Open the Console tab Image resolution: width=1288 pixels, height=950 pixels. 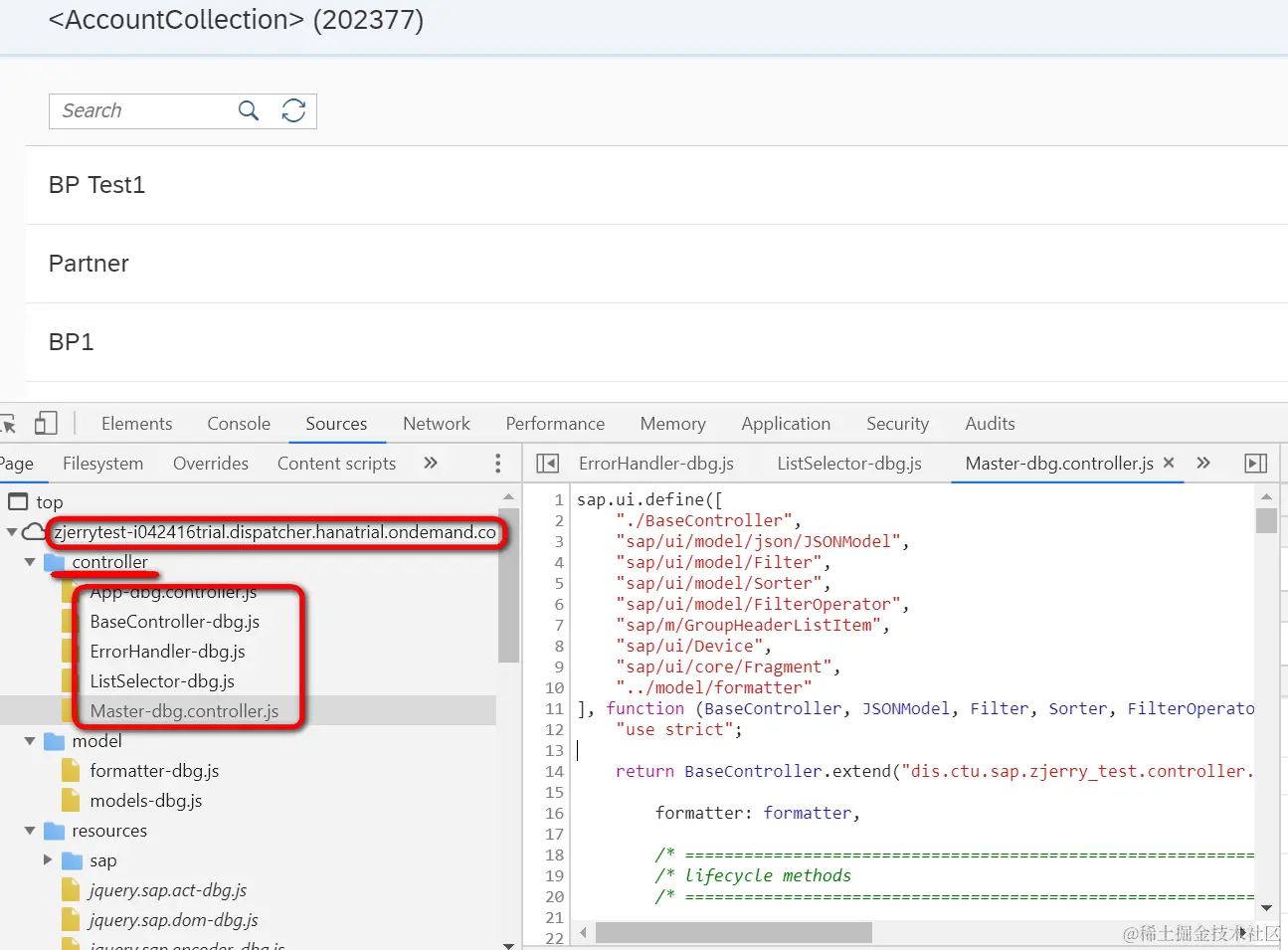[239, 424]
